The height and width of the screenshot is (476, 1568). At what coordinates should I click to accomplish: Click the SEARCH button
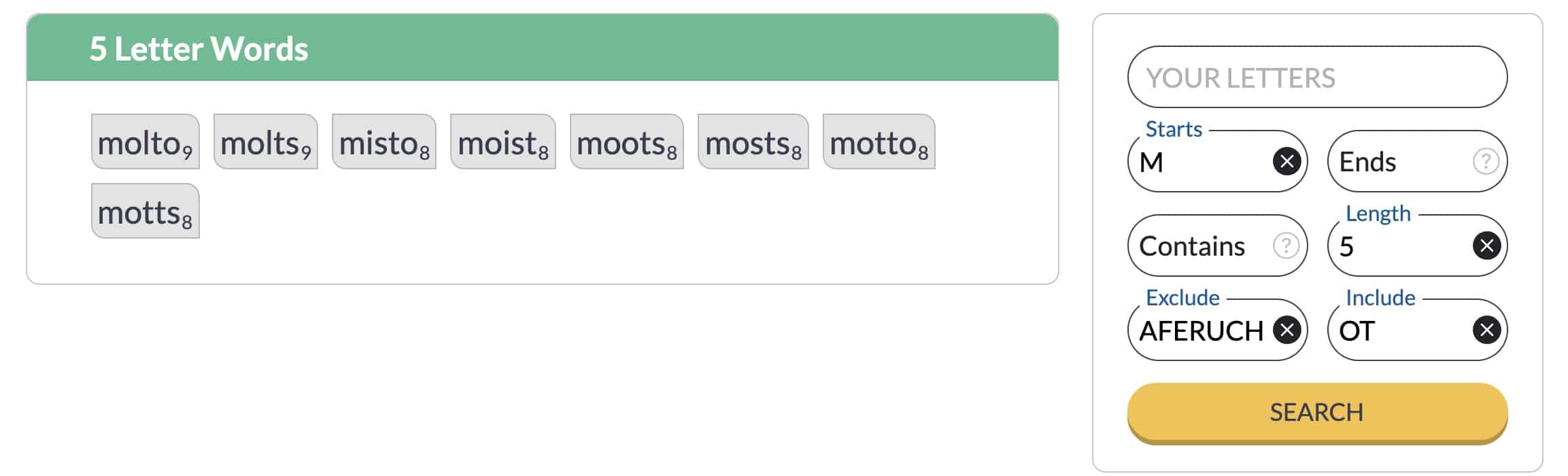[1317, 412]
